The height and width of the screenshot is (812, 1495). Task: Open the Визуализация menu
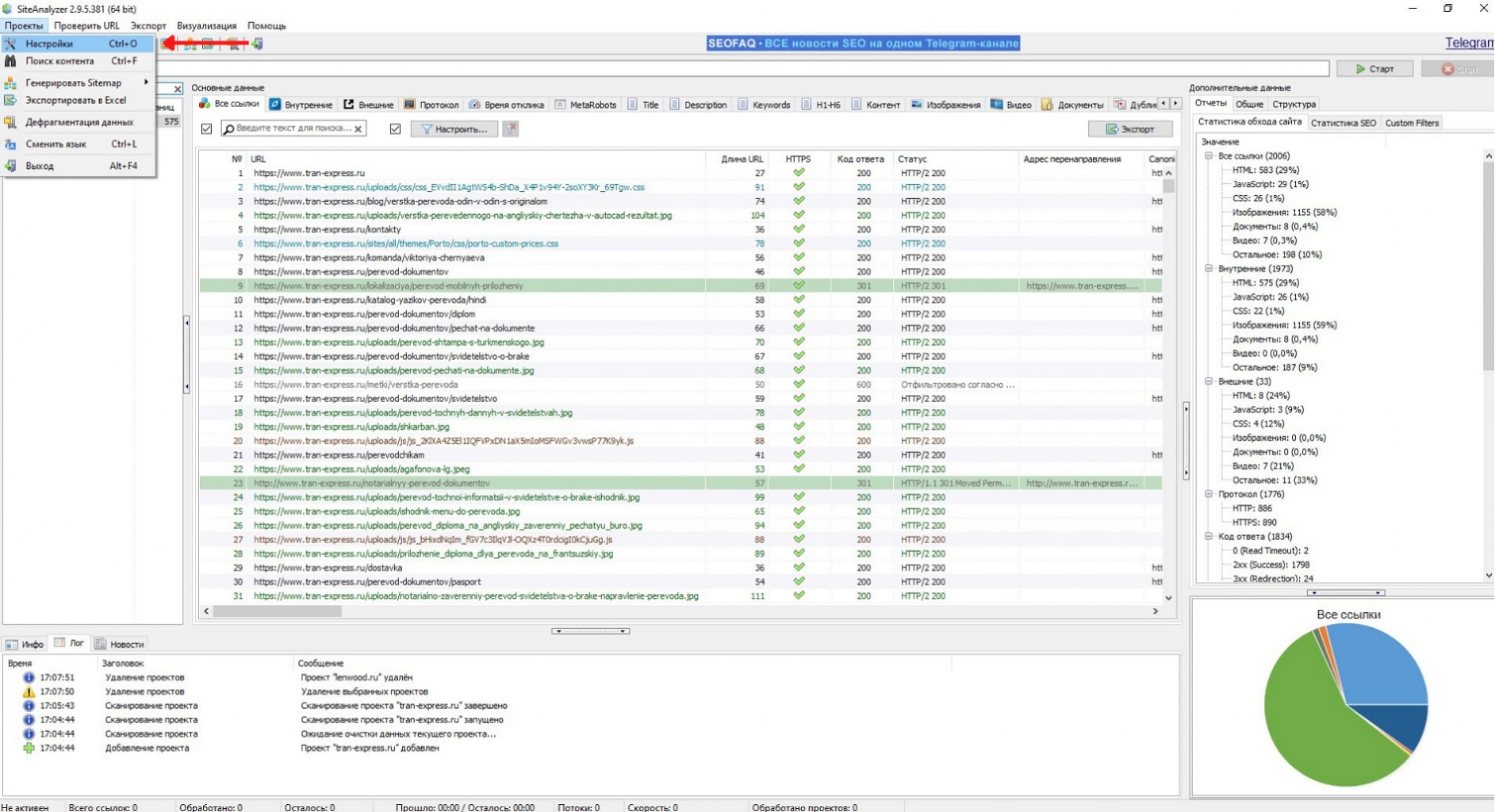click(x=206, y=25)
